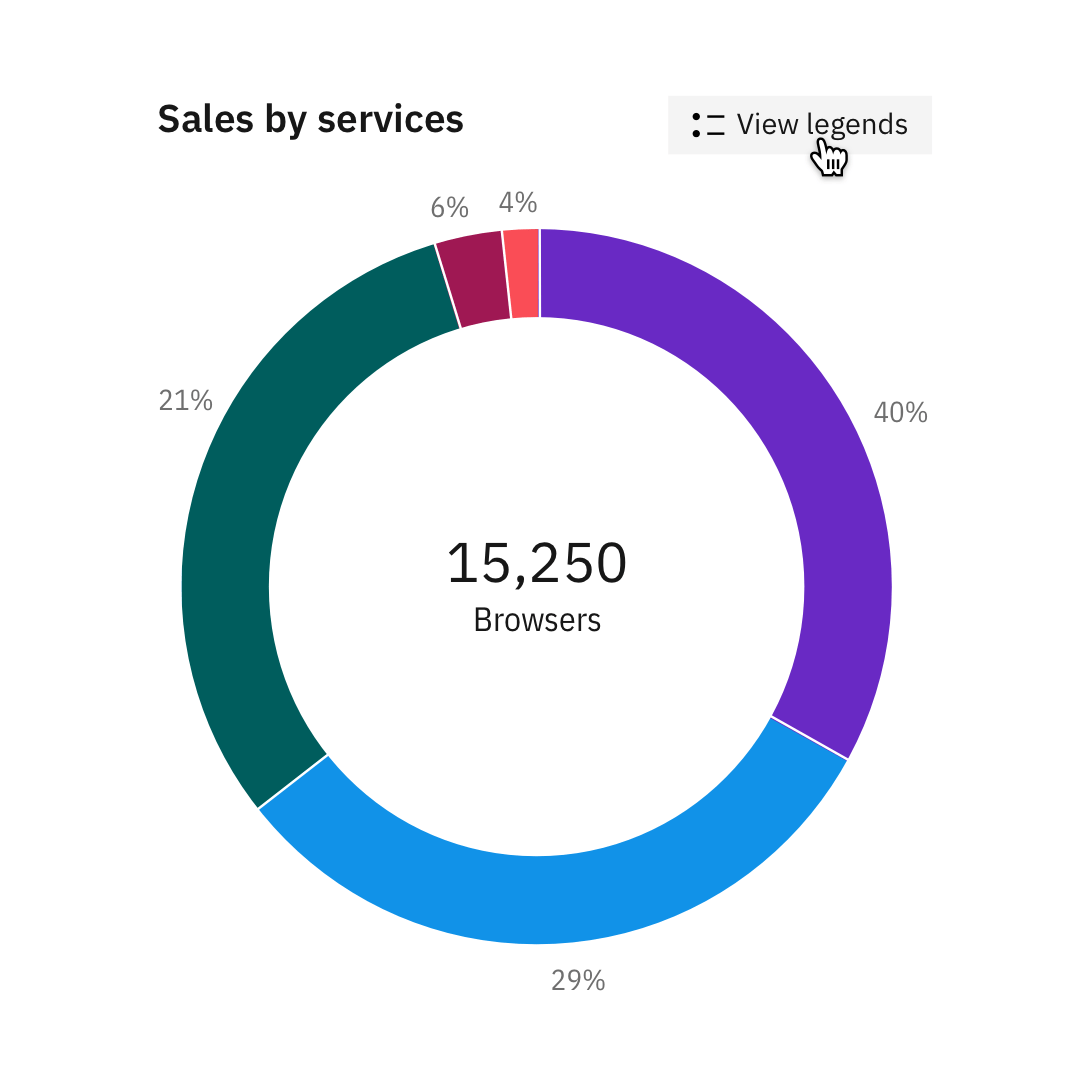The height and width of the screenshot is (1088, 1088).
Task: Select the coral red 4% slice
Action: [x=523, y=274]
